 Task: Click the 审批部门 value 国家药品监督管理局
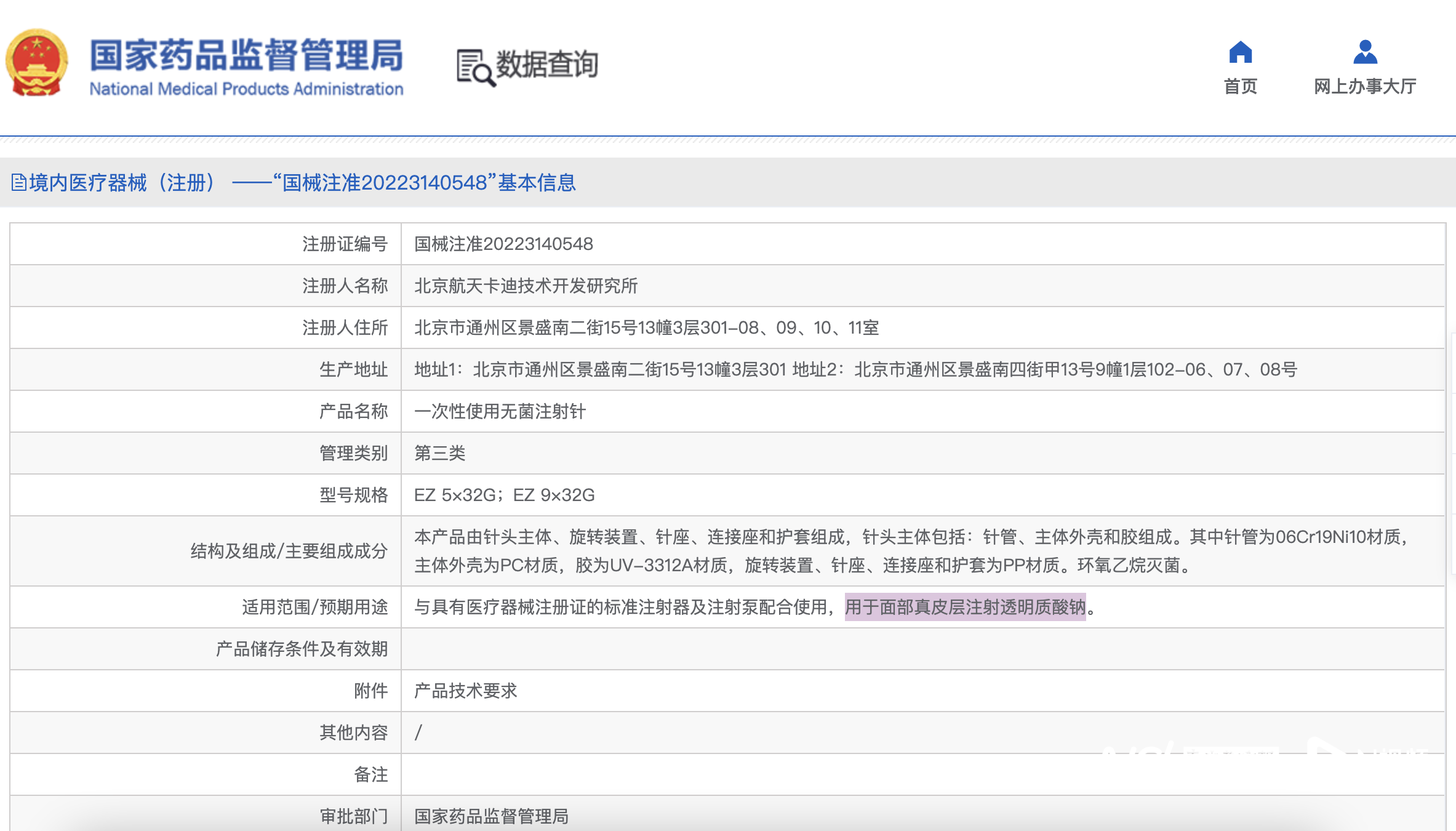tap(491, 816)
